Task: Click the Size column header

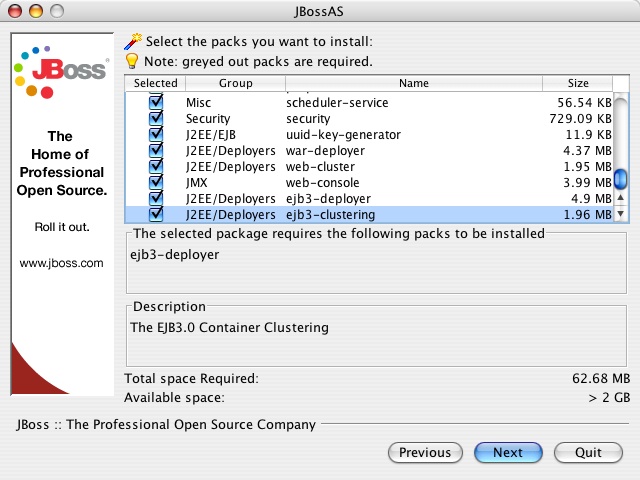Action: [578, 83]
